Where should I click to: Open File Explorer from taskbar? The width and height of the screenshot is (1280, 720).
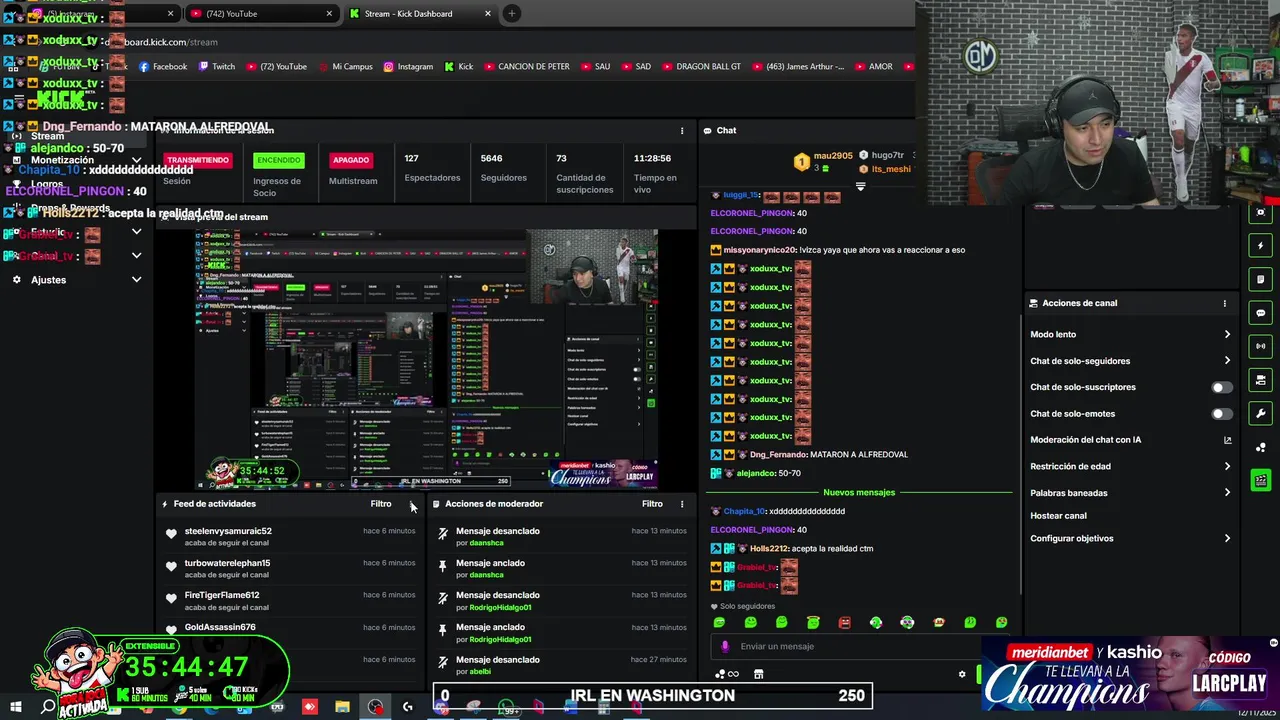(x=342, y=707)
